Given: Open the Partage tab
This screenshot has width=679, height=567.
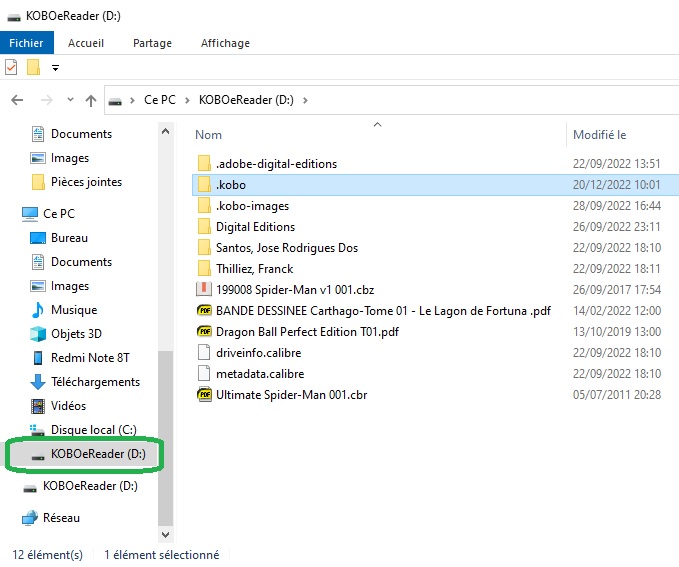Looking at the screenshot, I should [152, 43].
